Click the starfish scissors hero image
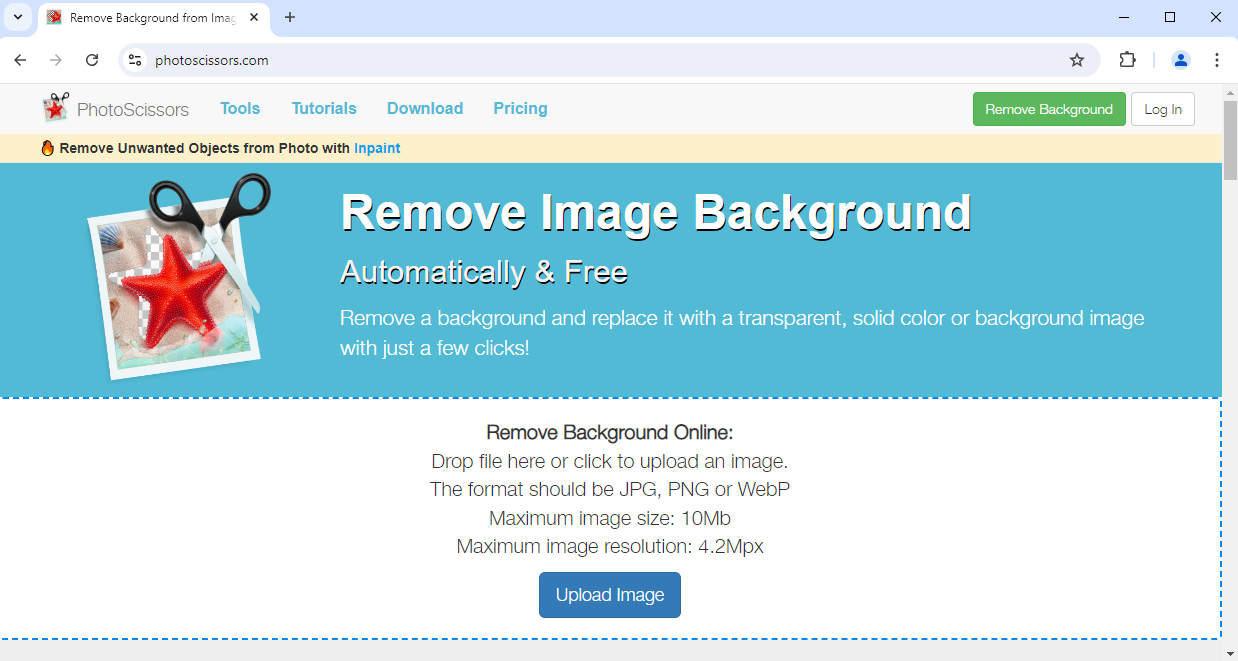 [x=178, y=276]
